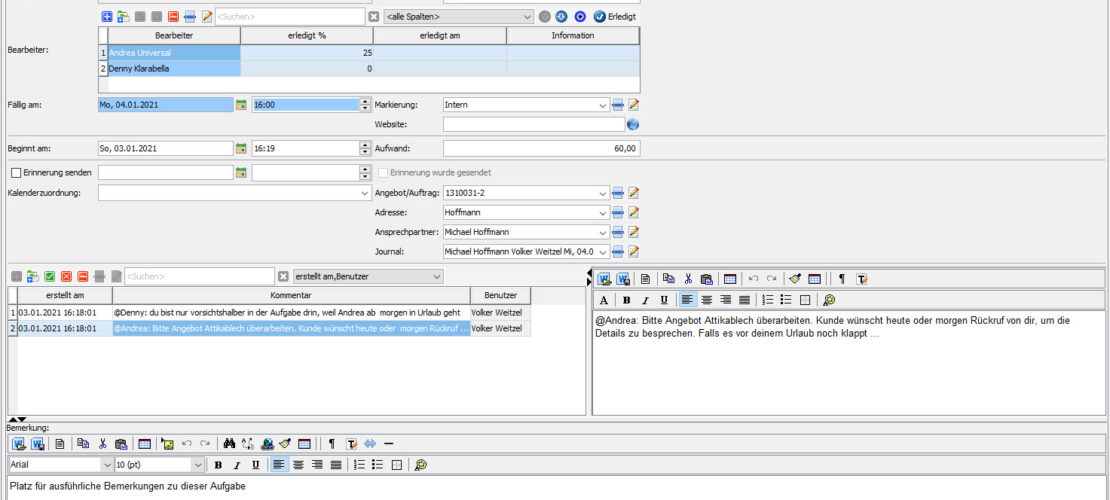This screenshot has width=1110, height=500.
Task: Click the globe icon beside Website field
Action: 632,125
